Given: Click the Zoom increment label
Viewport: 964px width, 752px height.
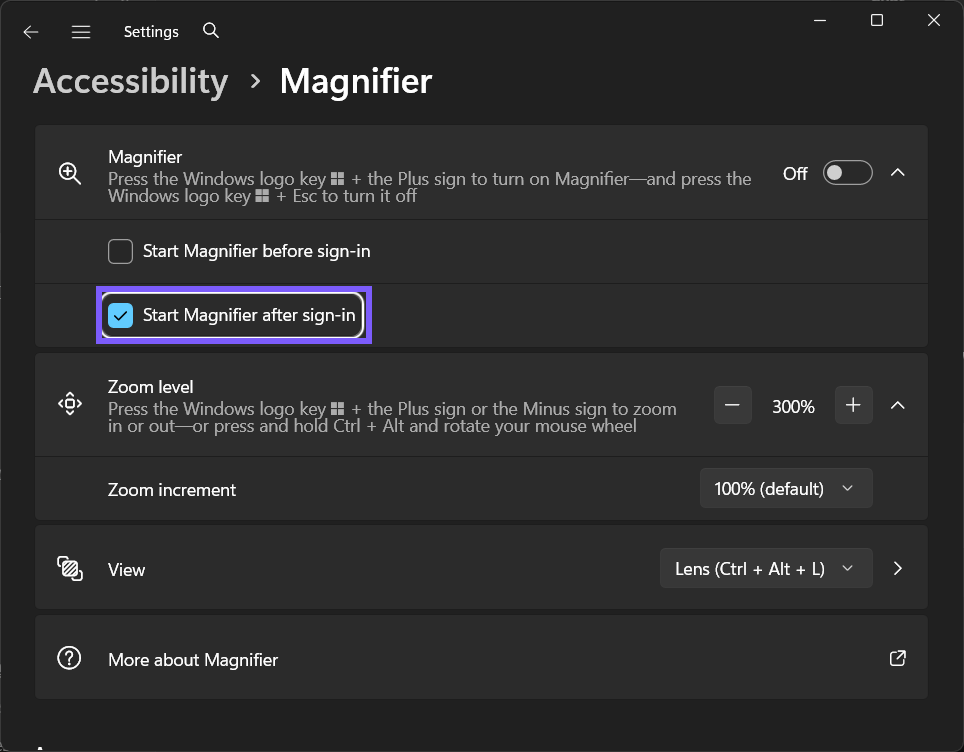Looking at the screenshot, I should [172, 490].
